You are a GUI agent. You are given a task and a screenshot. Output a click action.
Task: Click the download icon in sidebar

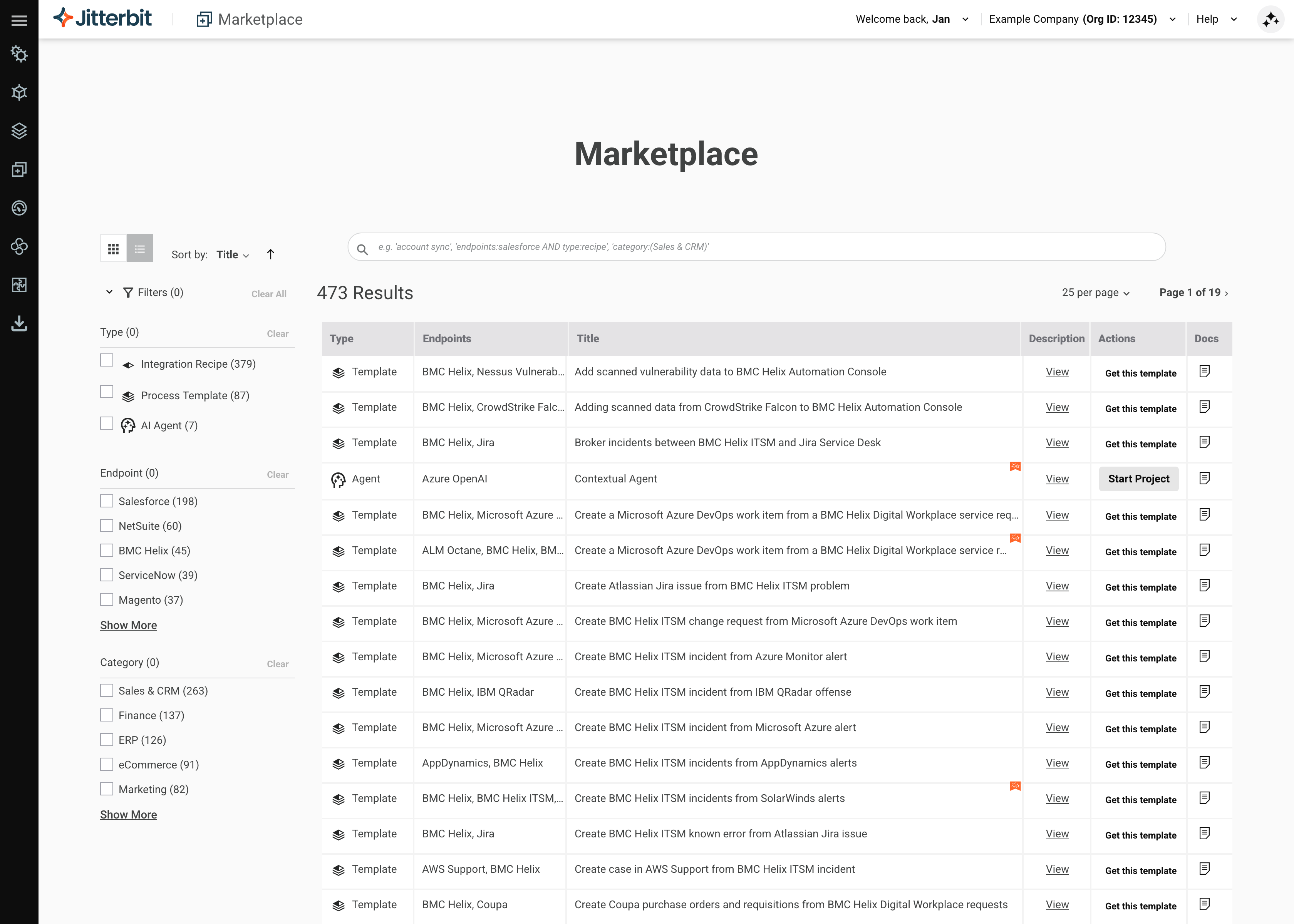pos(19,323)
